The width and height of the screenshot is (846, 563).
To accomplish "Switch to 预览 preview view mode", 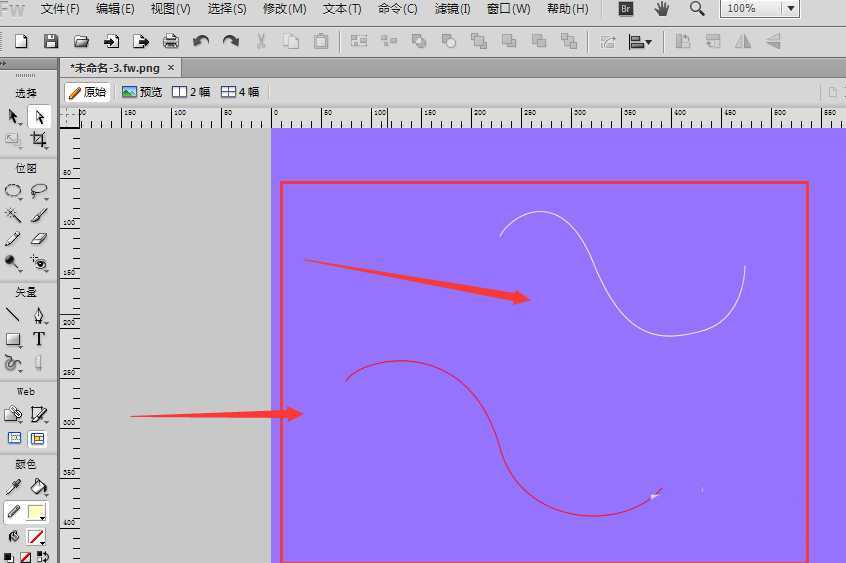I will 141,92.
